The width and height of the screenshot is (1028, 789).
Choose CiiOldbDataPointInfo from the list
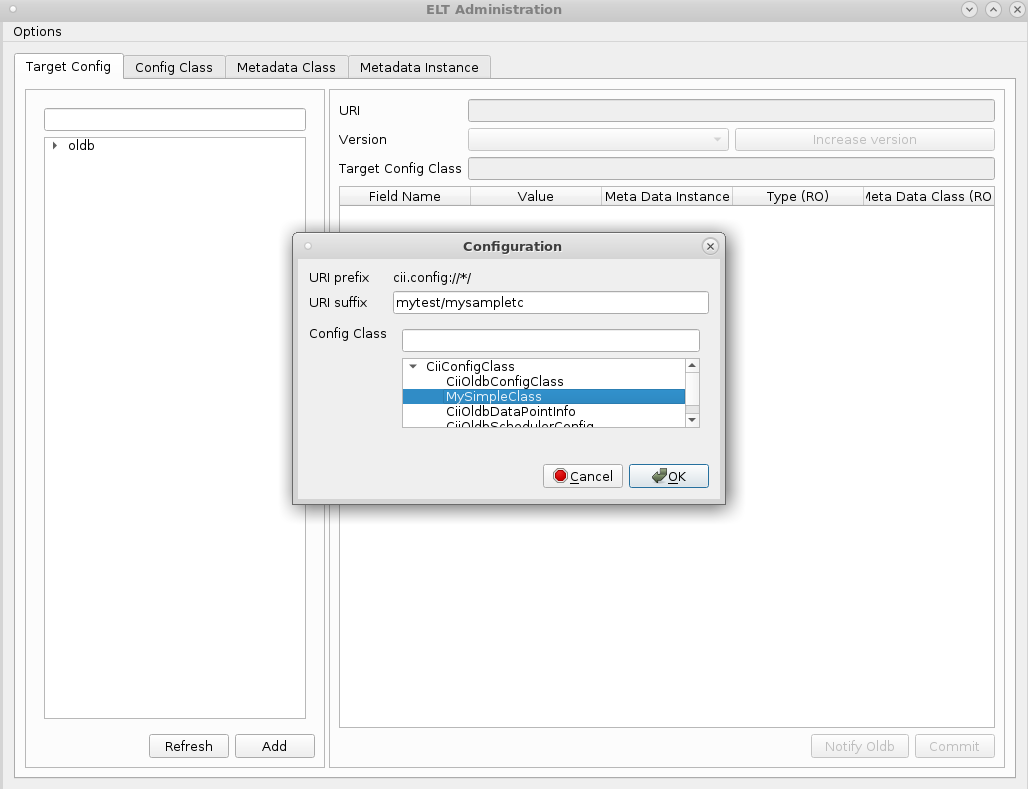point(510,412)
